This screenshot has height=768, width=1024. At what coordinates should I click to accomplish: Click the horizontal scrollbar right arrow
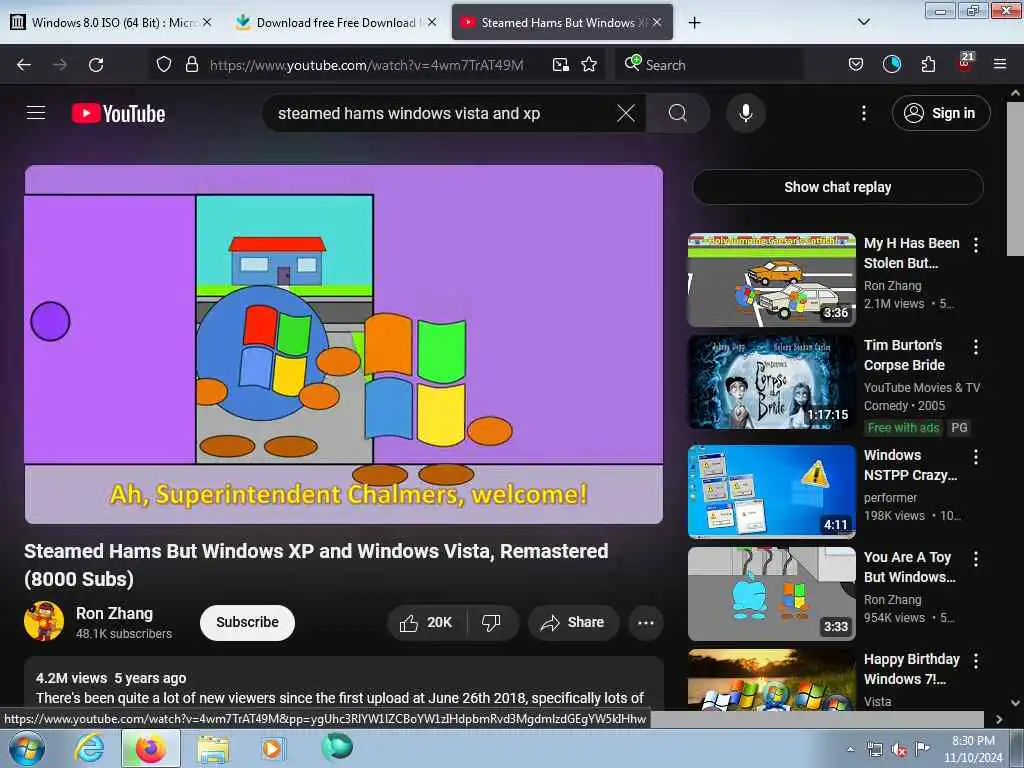(999, 719)
